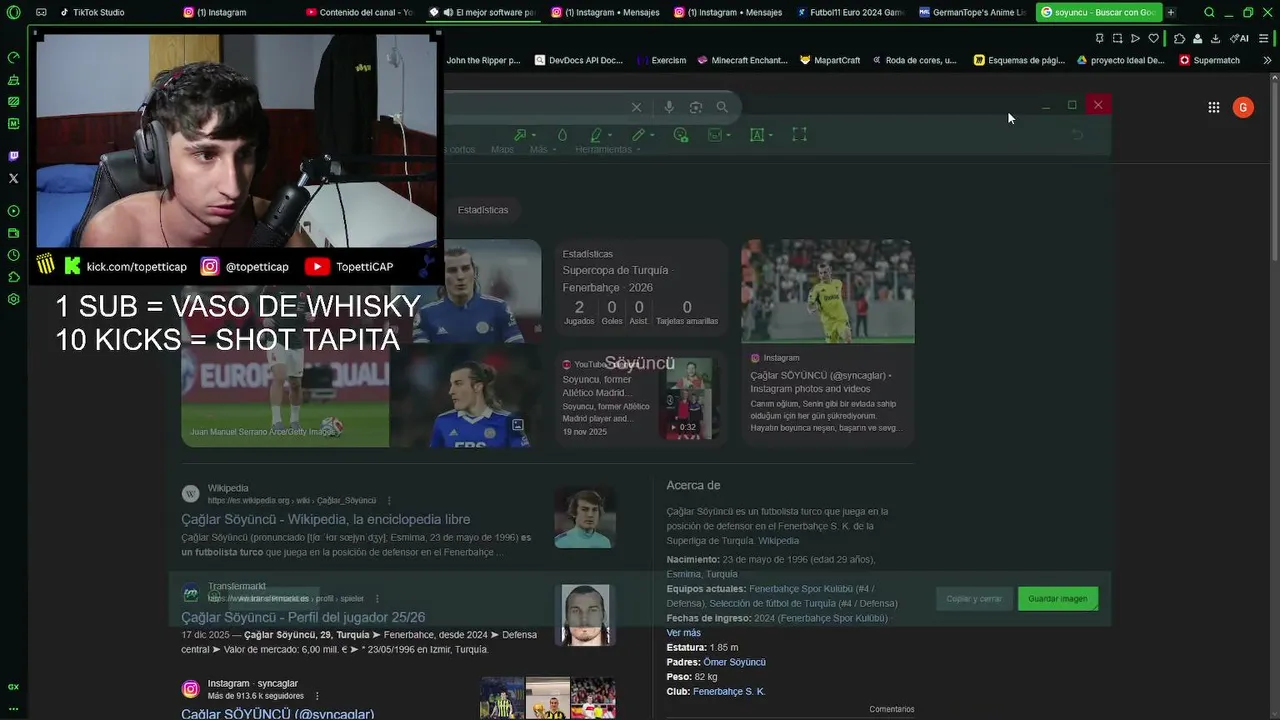Image resolution: width=1280 pixels, height=720 pixels.
Task: Open the Google apps grid
Action: pyautogui.click(x=1214, y=107)
